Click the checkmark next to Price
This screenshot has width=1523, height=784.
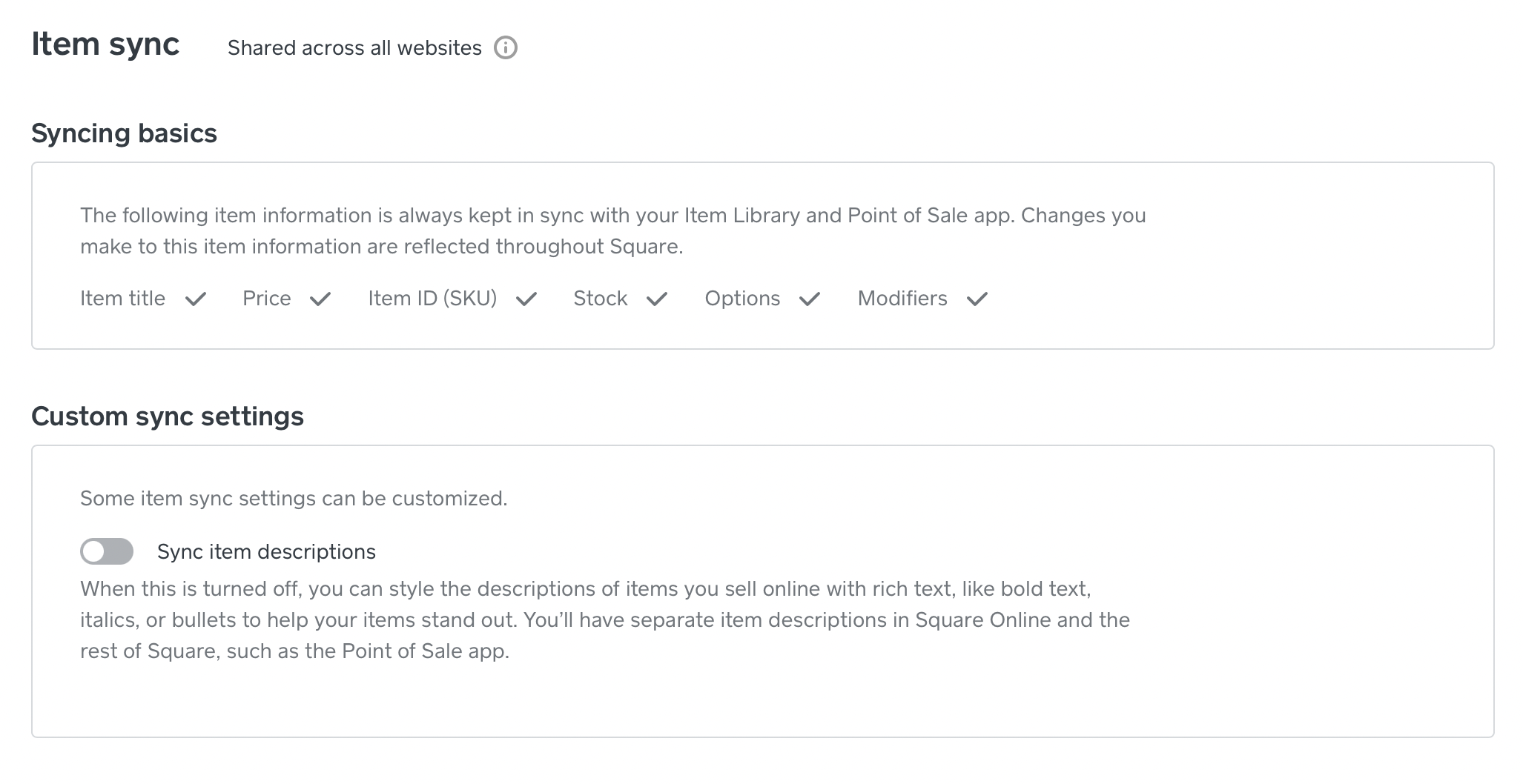320,299
